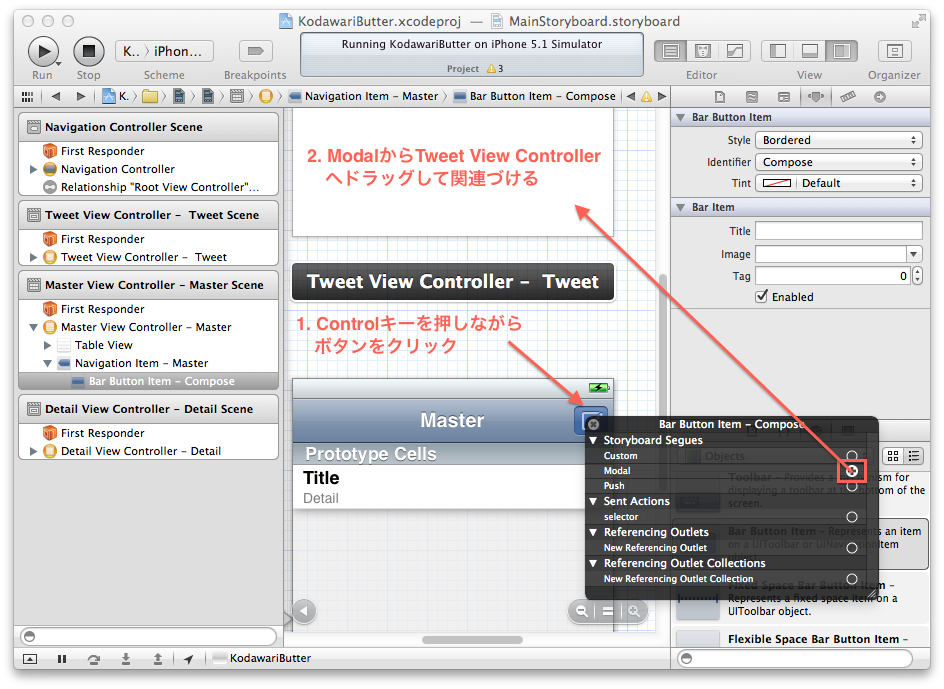The image size is (944, 689).
Task: Open the Organizer window
Action: 895,51
